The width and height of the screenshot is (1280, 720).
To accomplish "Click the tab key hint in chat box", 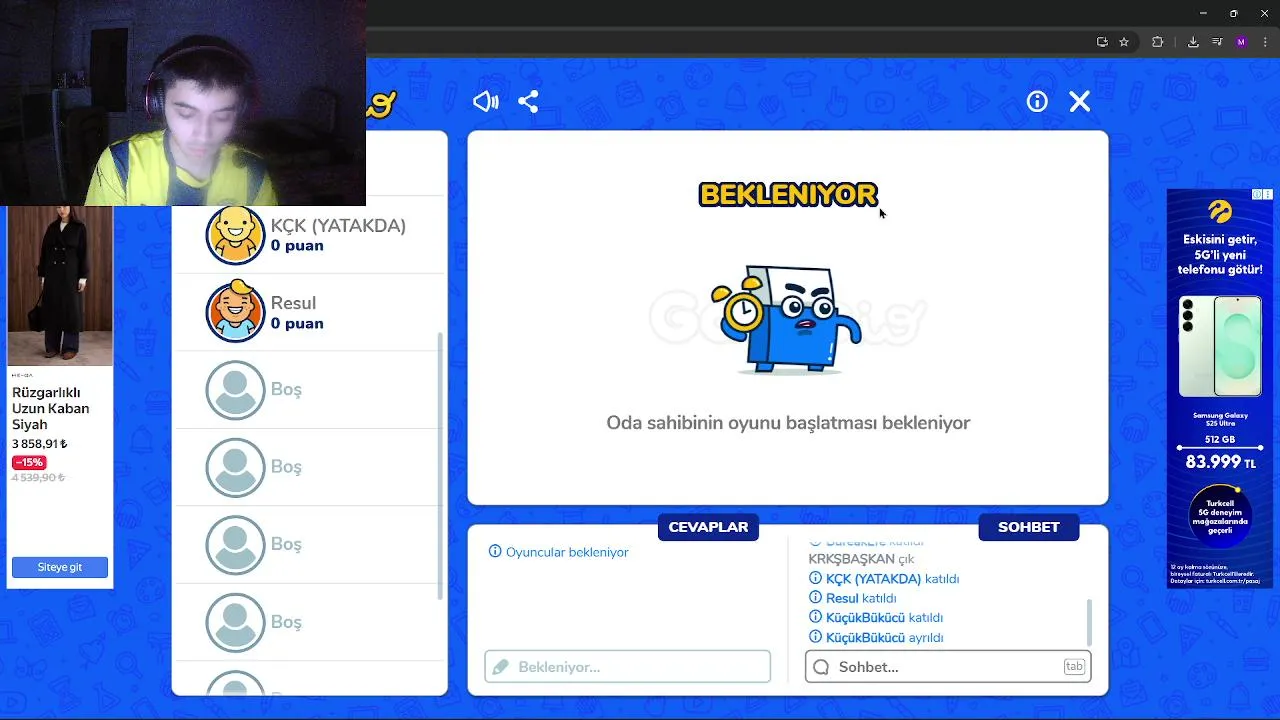I will pos(1074,667).
